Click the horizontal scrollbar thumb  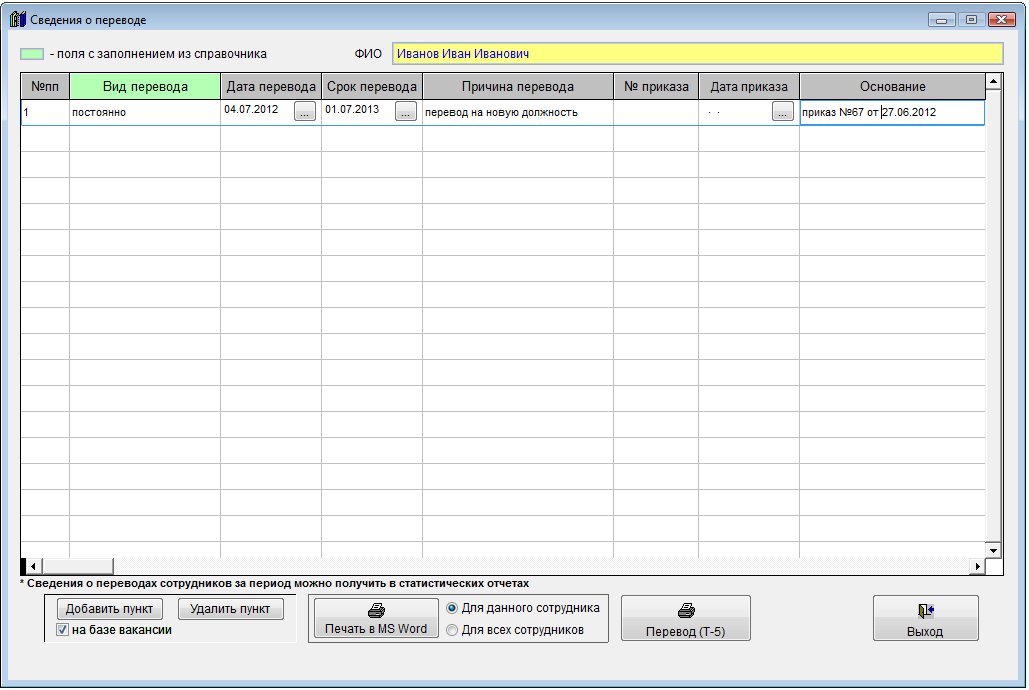pyautogui.click(x=78, y=566)
